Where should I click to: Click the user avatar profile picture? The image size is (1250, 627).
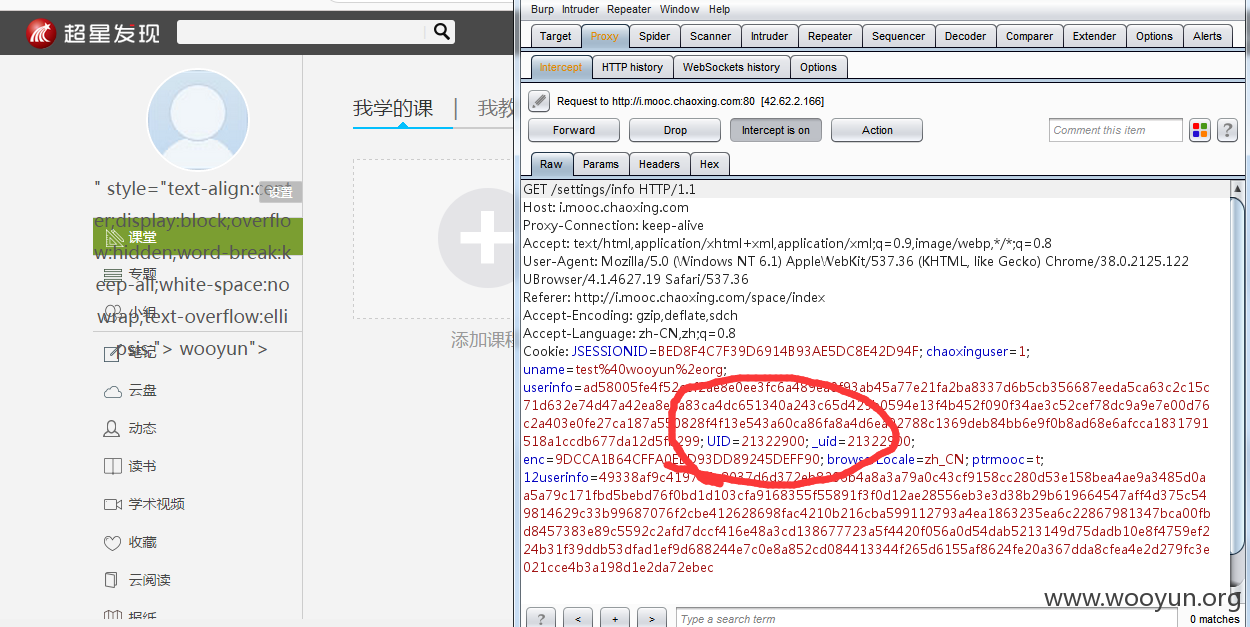click(198, 121)
